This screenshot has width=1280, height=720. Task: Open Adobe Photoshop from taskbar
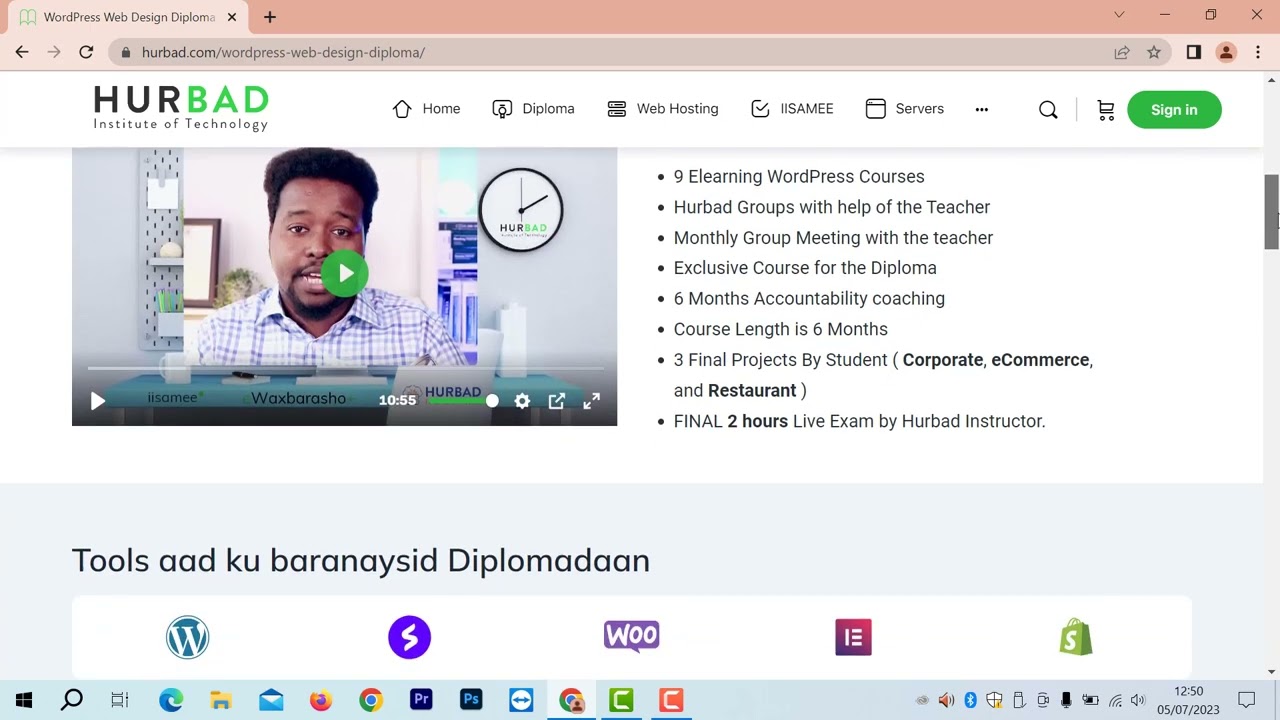471,700
